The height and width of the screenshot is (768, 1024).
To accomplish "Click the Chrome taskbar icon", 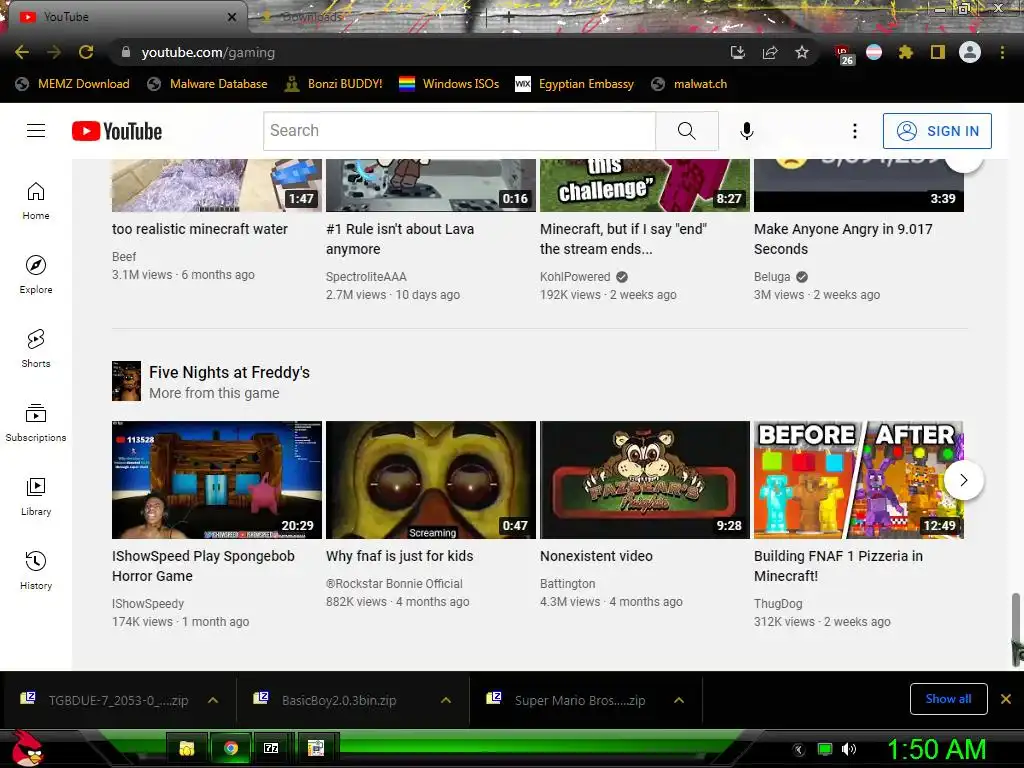I will (231, 748).
